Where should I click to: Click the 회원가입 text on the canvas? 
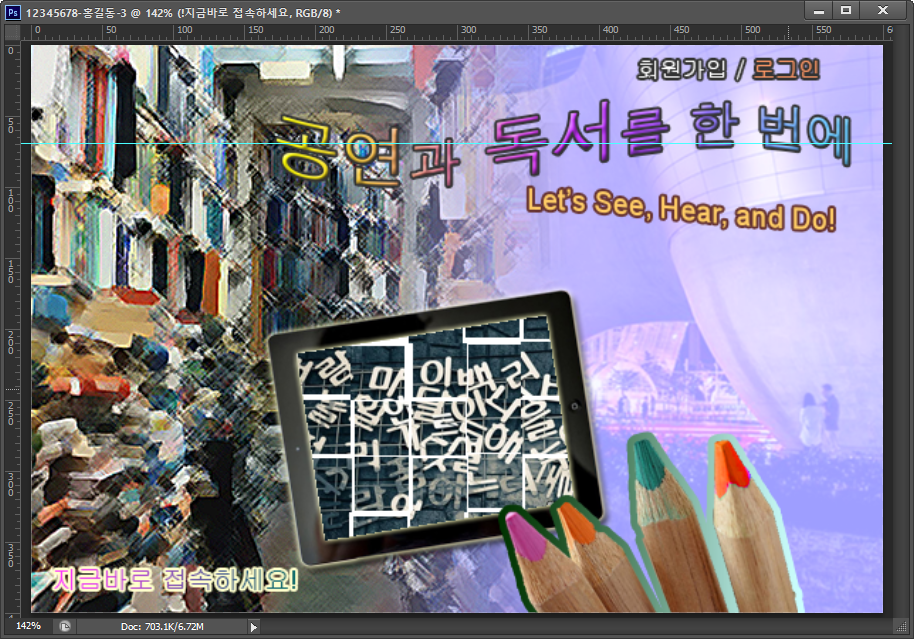[x=681, y=69]
